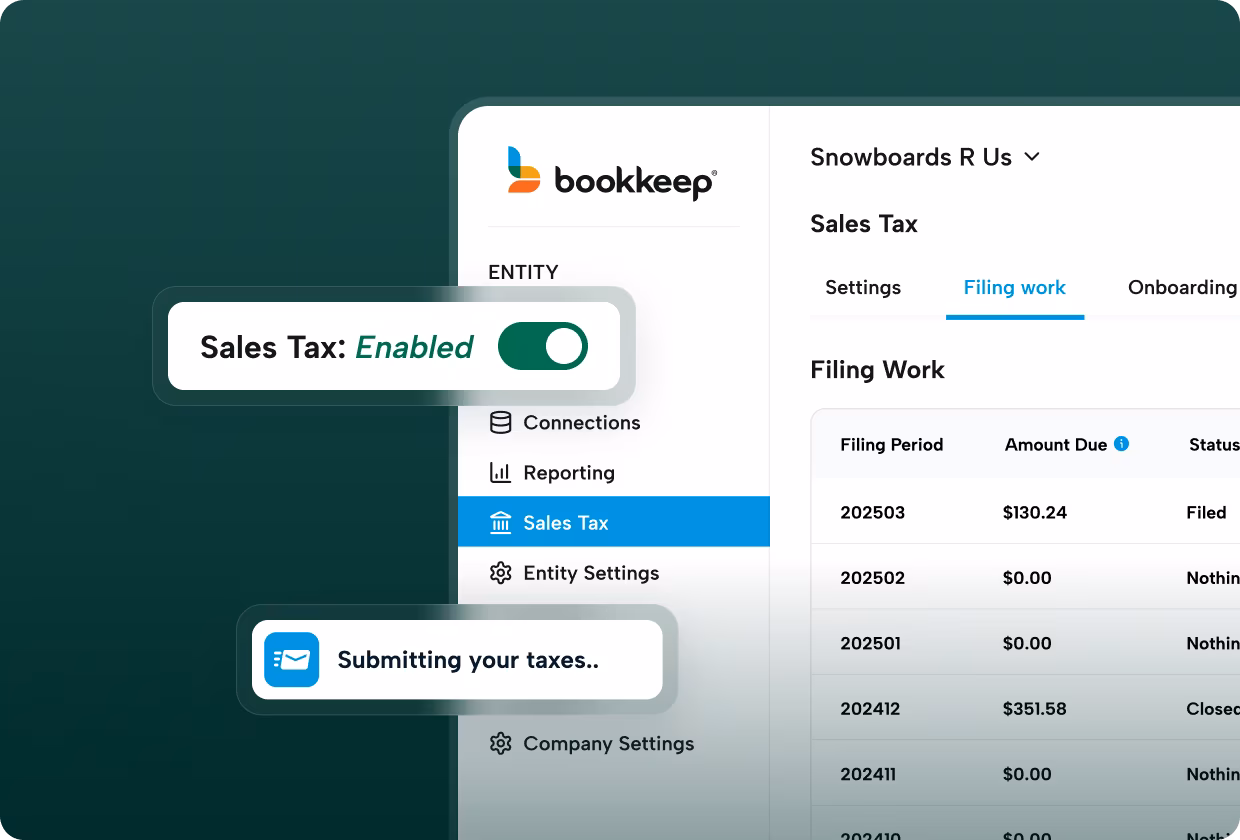Select the Filing work tab

(1015, 288)
